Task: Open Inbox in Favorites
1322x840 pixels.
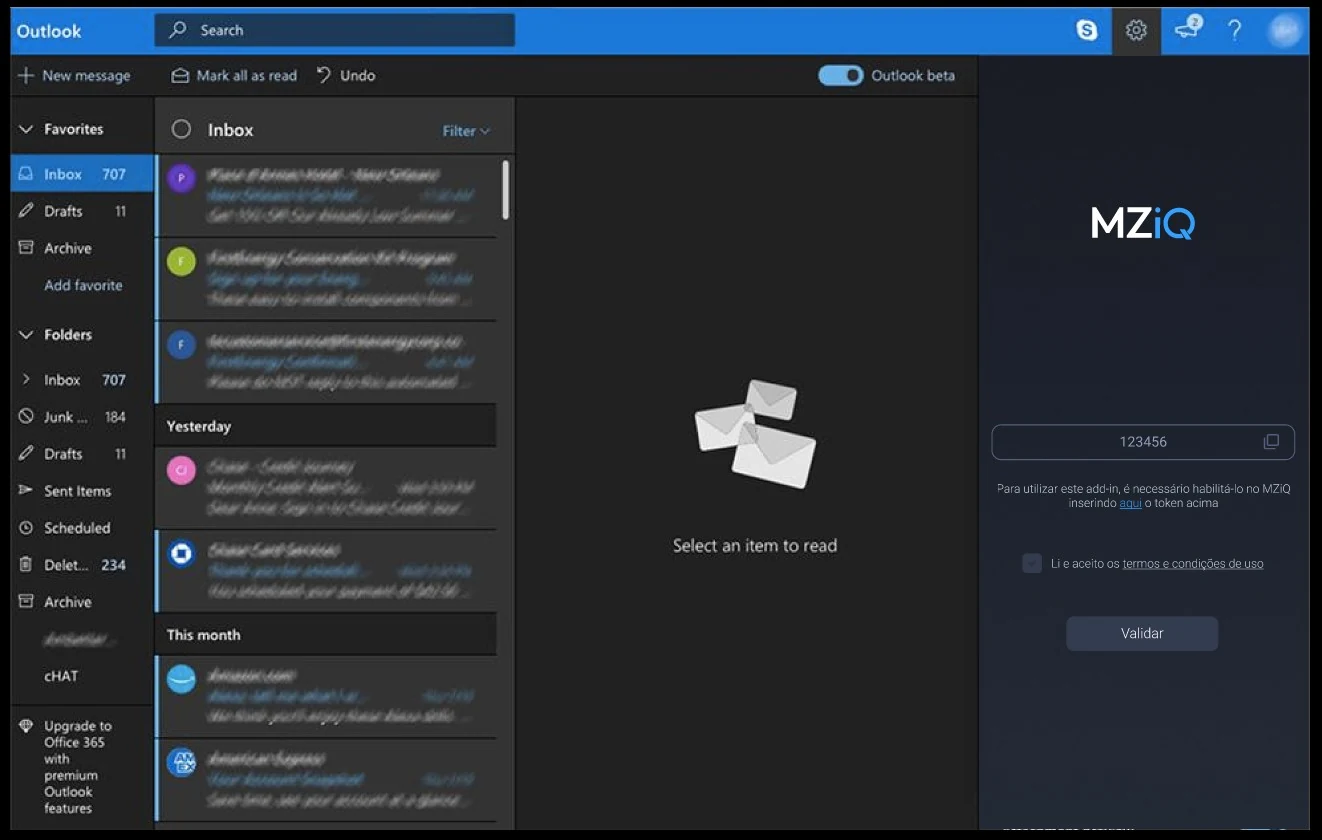Action: click(x=82, y=174)
